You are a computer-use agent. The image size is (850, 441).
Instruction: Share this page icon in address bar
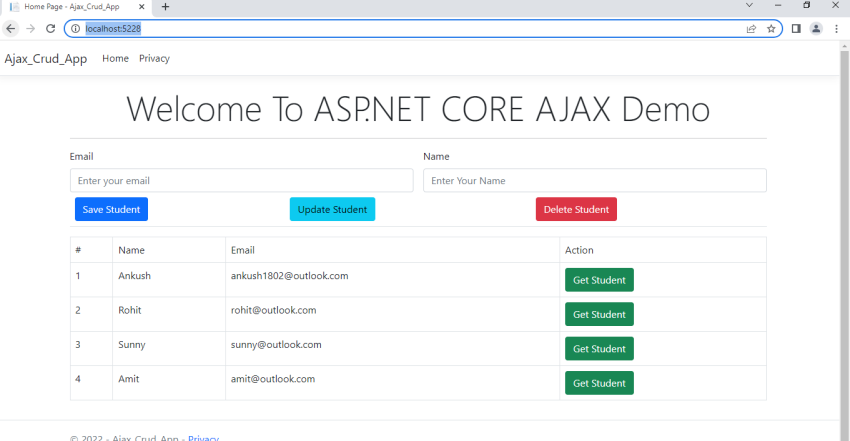click(751, 29)
